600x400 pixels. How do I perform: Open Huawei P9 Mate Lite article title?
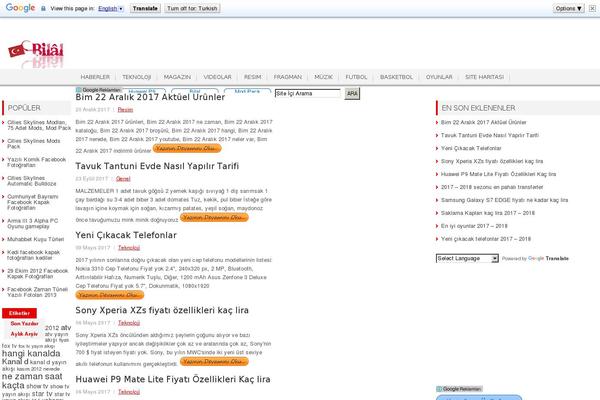click(x=173, y=379)
